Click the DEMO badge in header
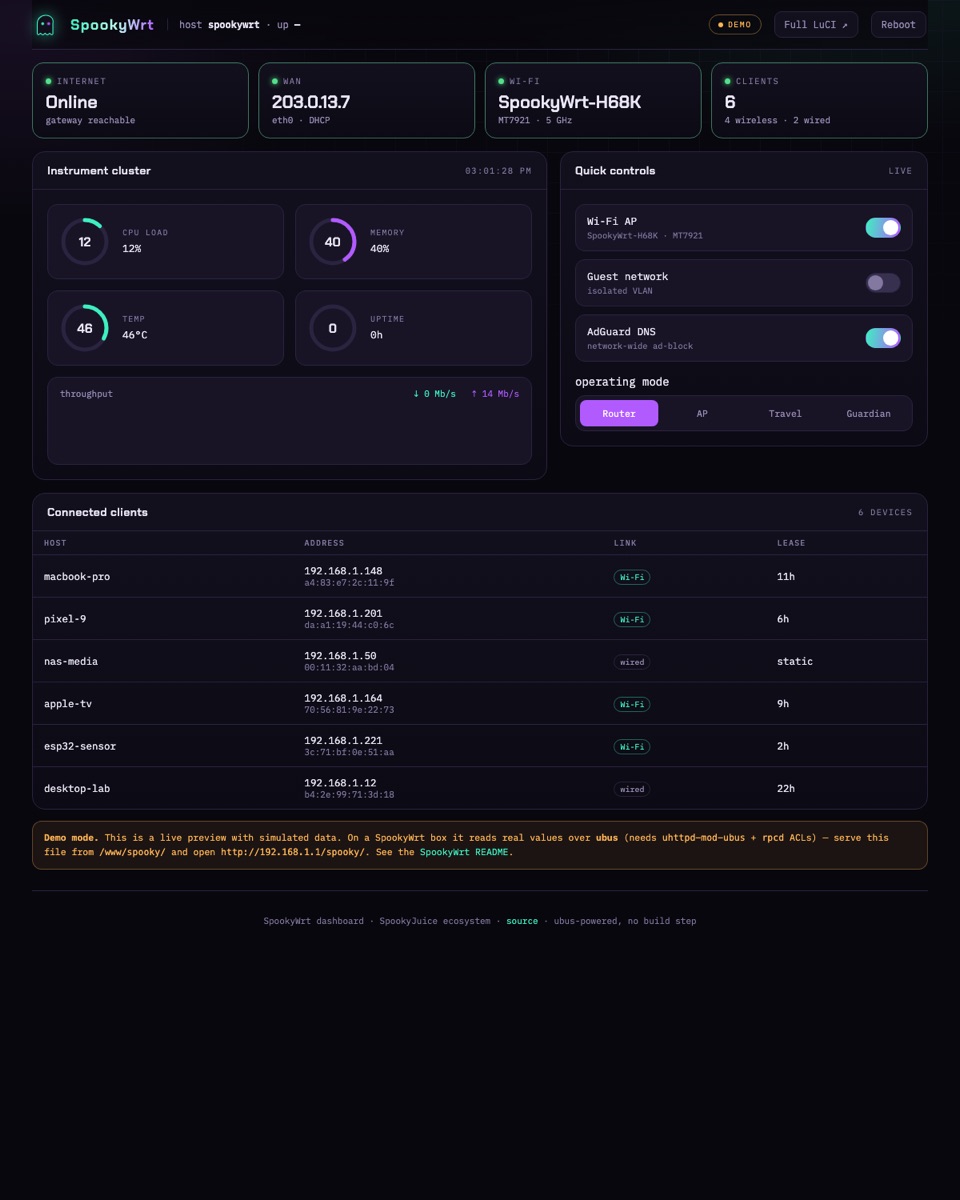This screenshot has height=1200, width=960. [735, 25]
